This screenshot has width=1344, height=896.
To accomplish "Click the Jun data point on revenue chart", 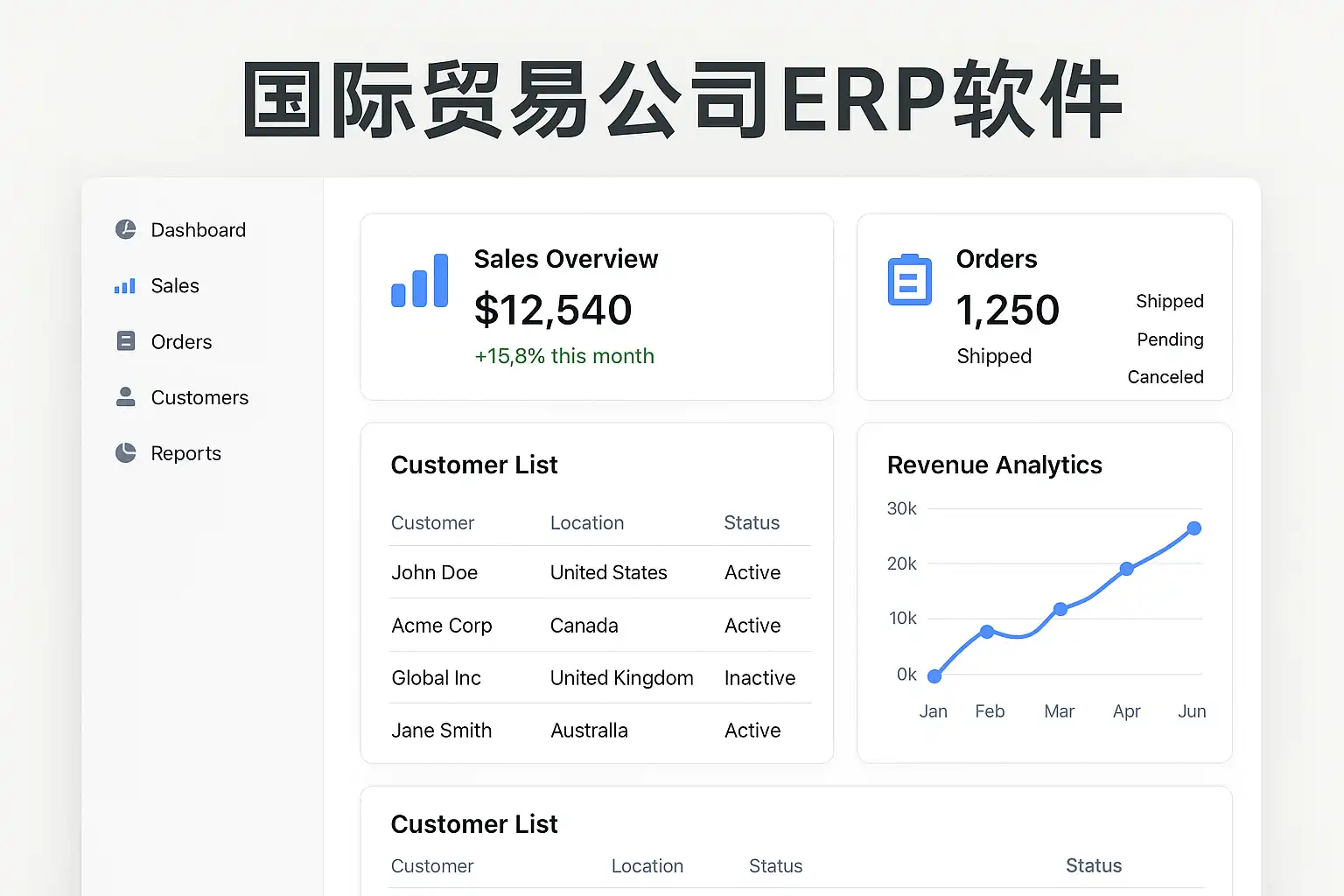I will click(1193, 528).
